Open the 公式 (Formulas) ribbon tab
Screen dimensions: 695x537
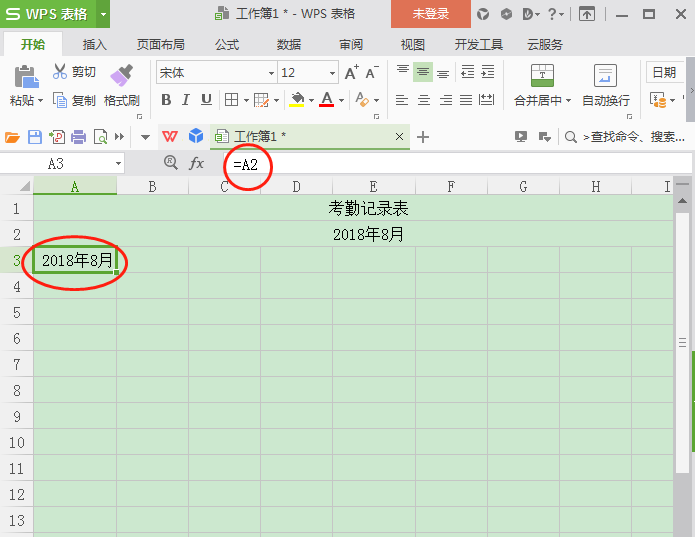(x=227, y=45)
